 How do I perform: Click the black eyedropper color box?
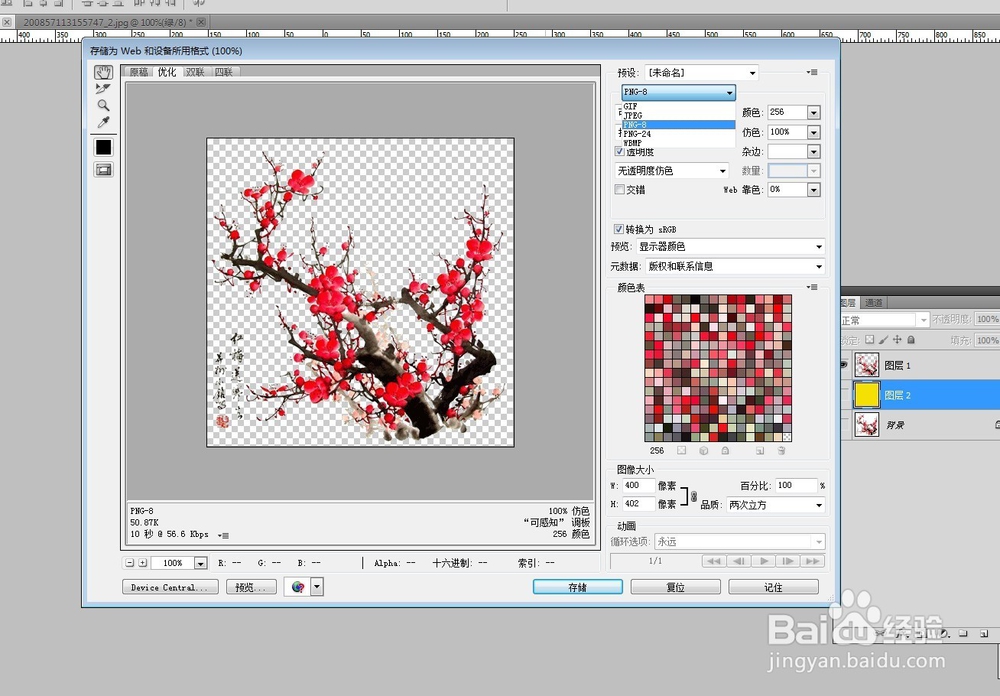click(103, 147)
